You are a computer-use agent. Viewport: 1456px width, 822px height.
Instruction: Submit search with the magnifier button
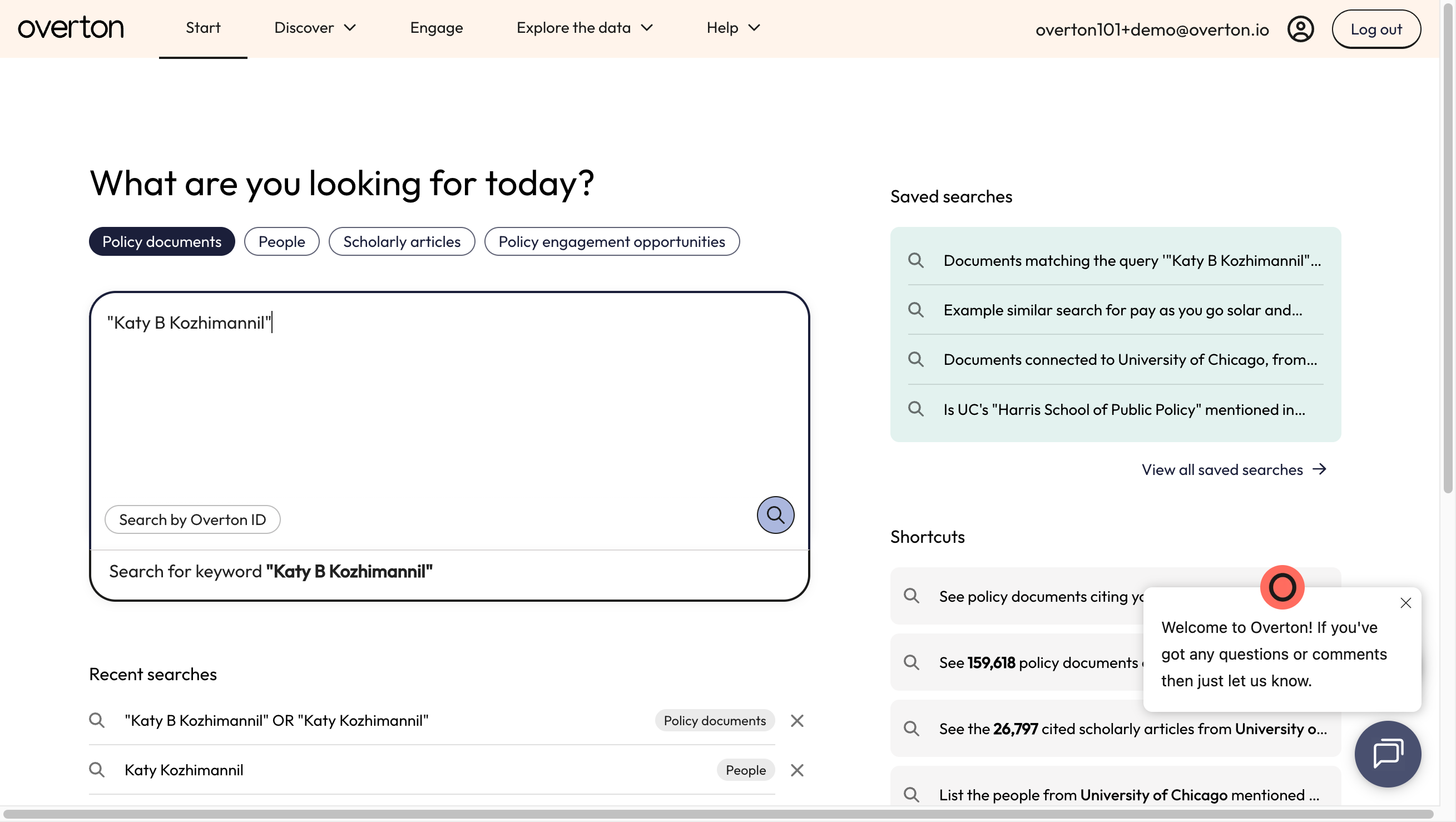(775, 514)
